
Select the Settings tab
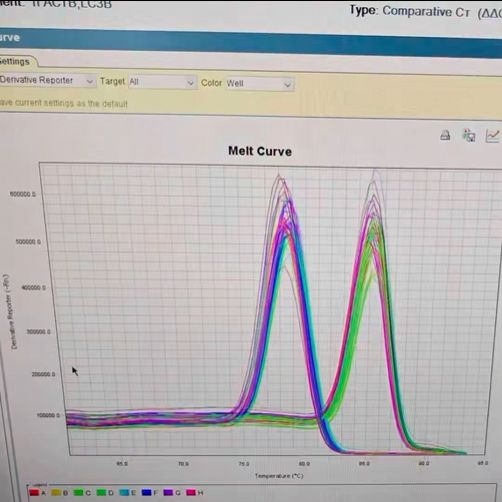[15, 62]
